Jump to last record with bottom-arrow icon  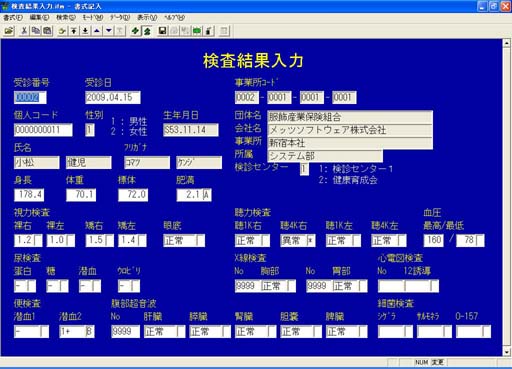click(x=85, y=31)
